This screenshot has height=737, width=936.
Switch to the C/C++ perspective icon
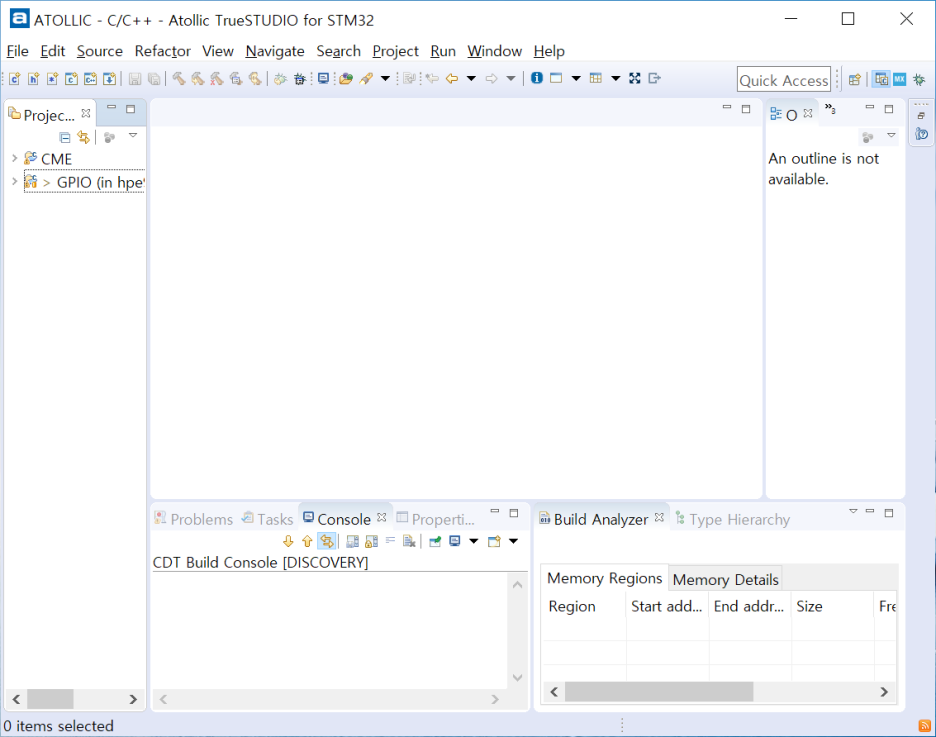pos(881,79)
